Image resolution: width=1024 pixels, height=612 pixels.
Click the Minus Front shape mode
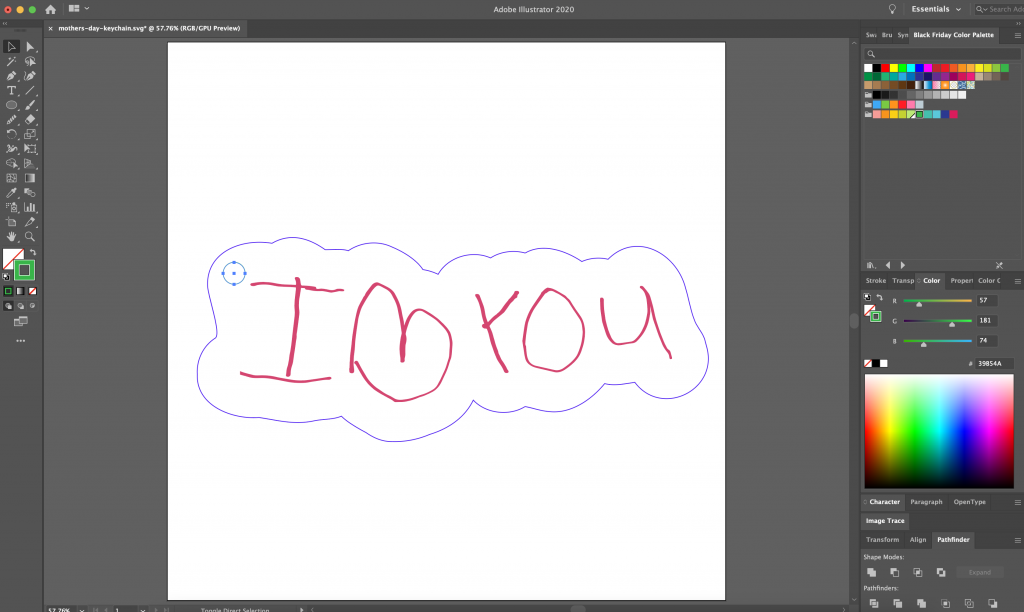[895, 572]
